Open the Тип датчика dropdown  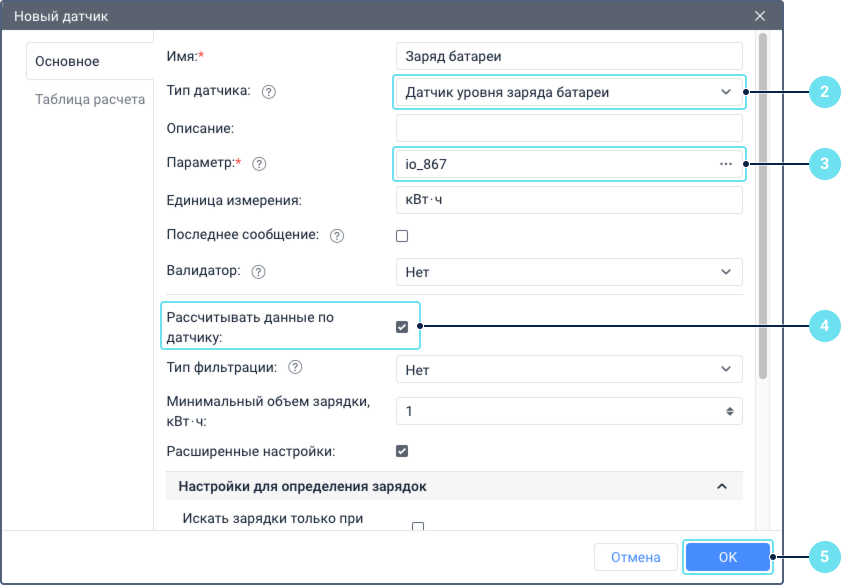pos(569,92)
